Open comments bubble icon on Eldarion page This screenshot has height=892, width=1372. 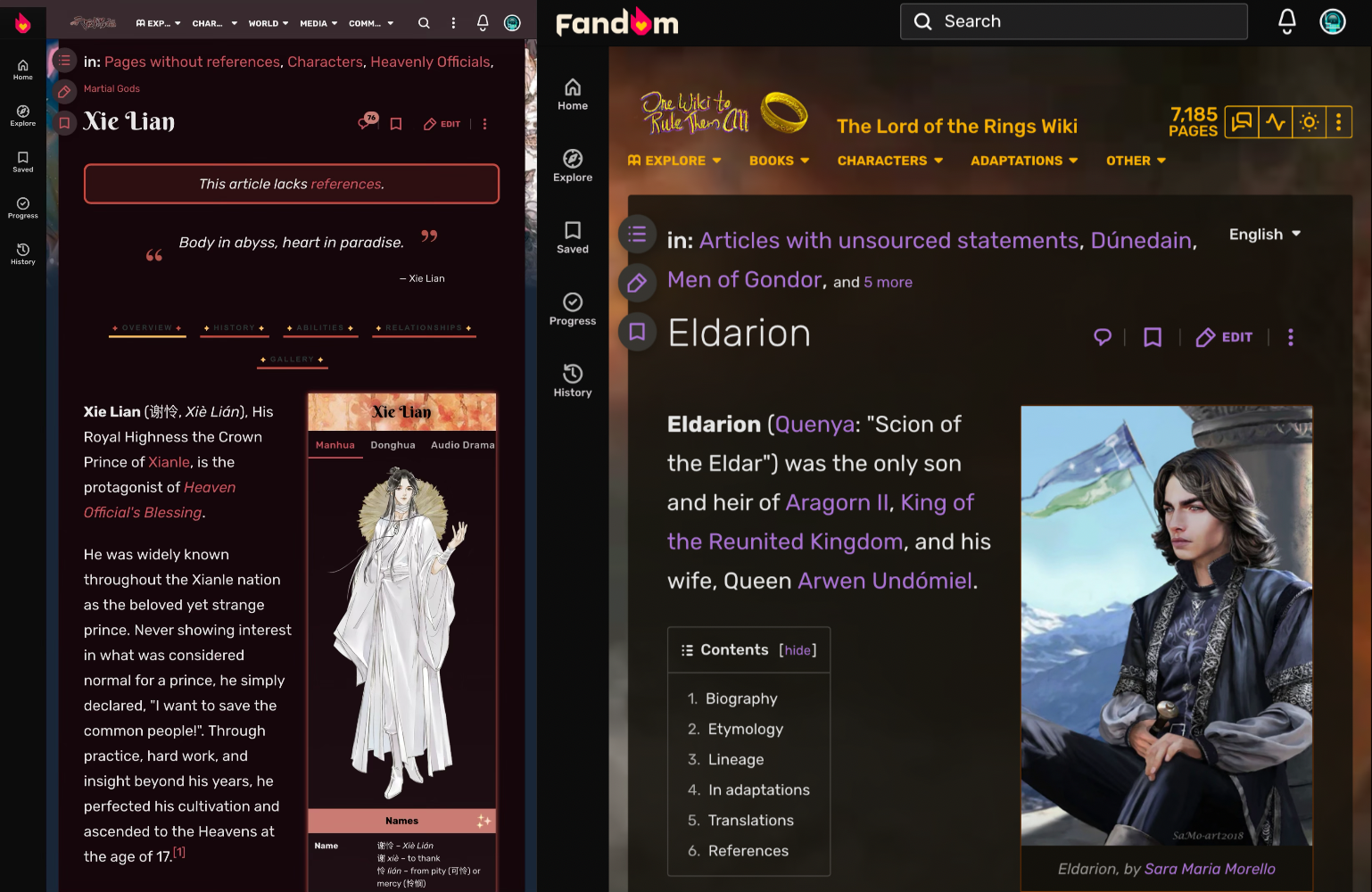coord(1103,337)
